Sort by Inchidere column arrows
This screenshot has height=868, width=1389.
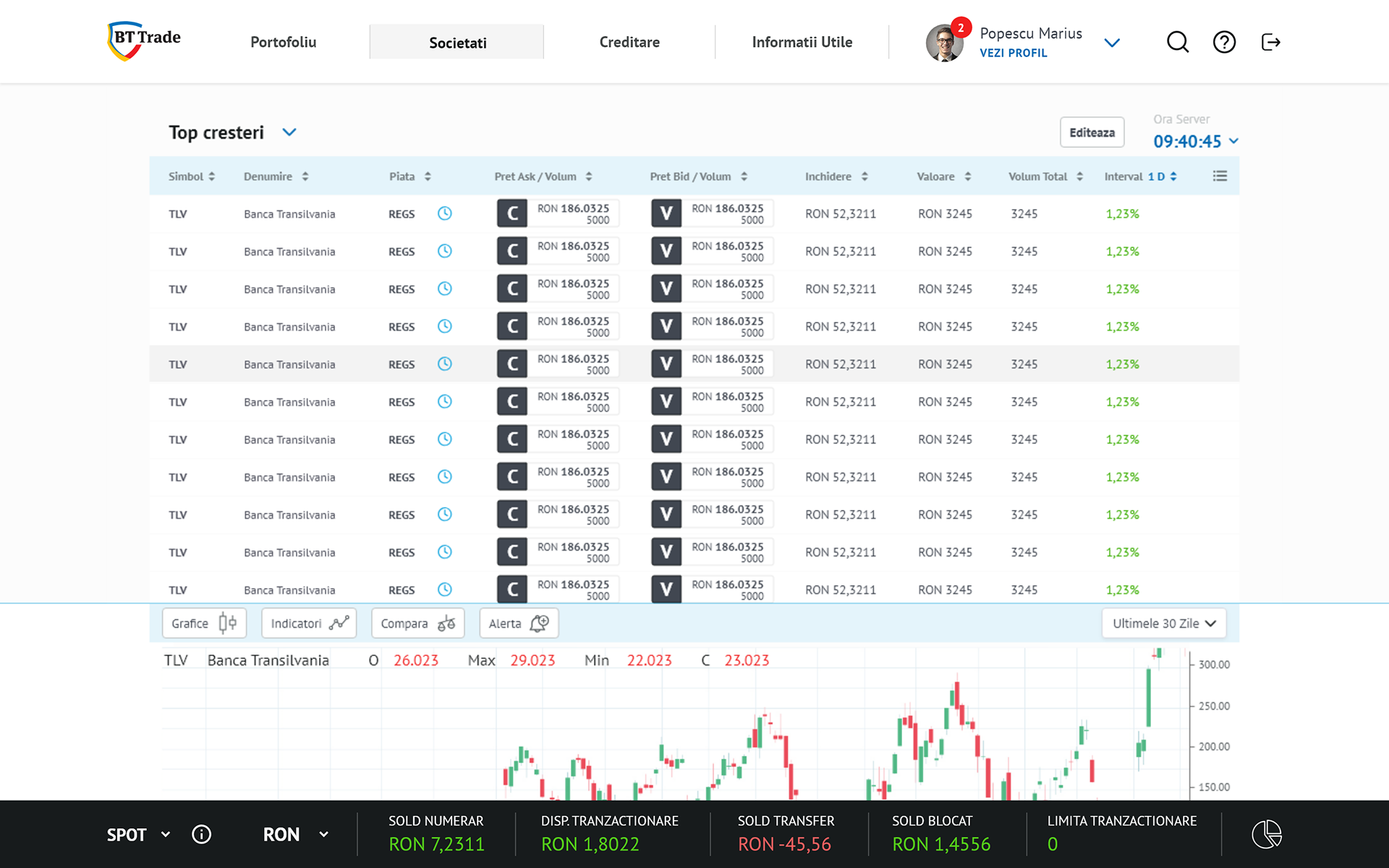click(865, 176)
